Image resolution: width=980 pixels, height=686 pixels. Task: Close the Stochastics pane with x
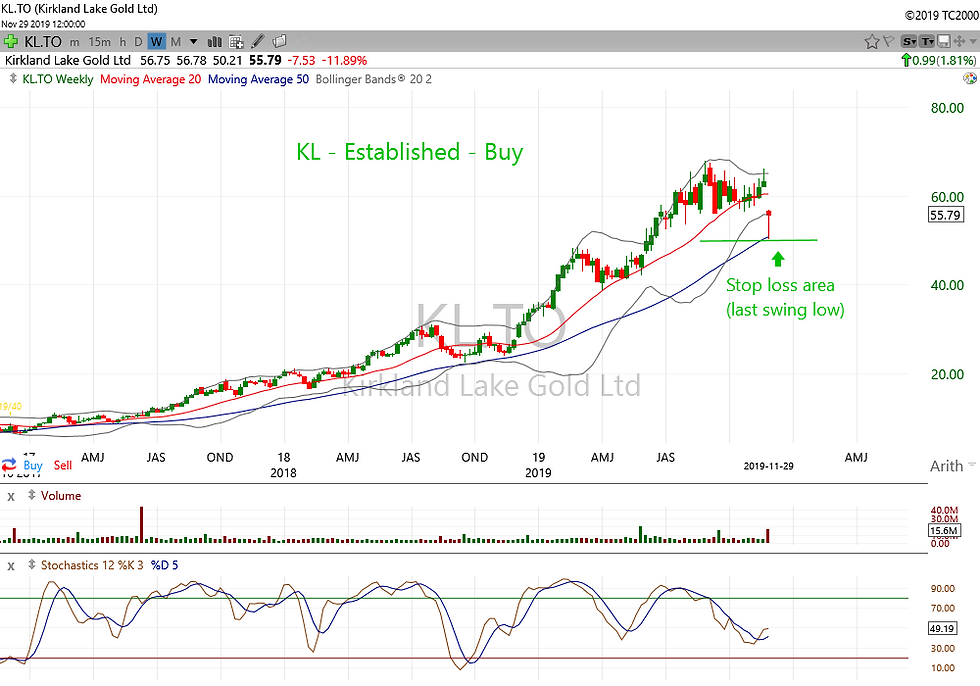pos(11,566)
